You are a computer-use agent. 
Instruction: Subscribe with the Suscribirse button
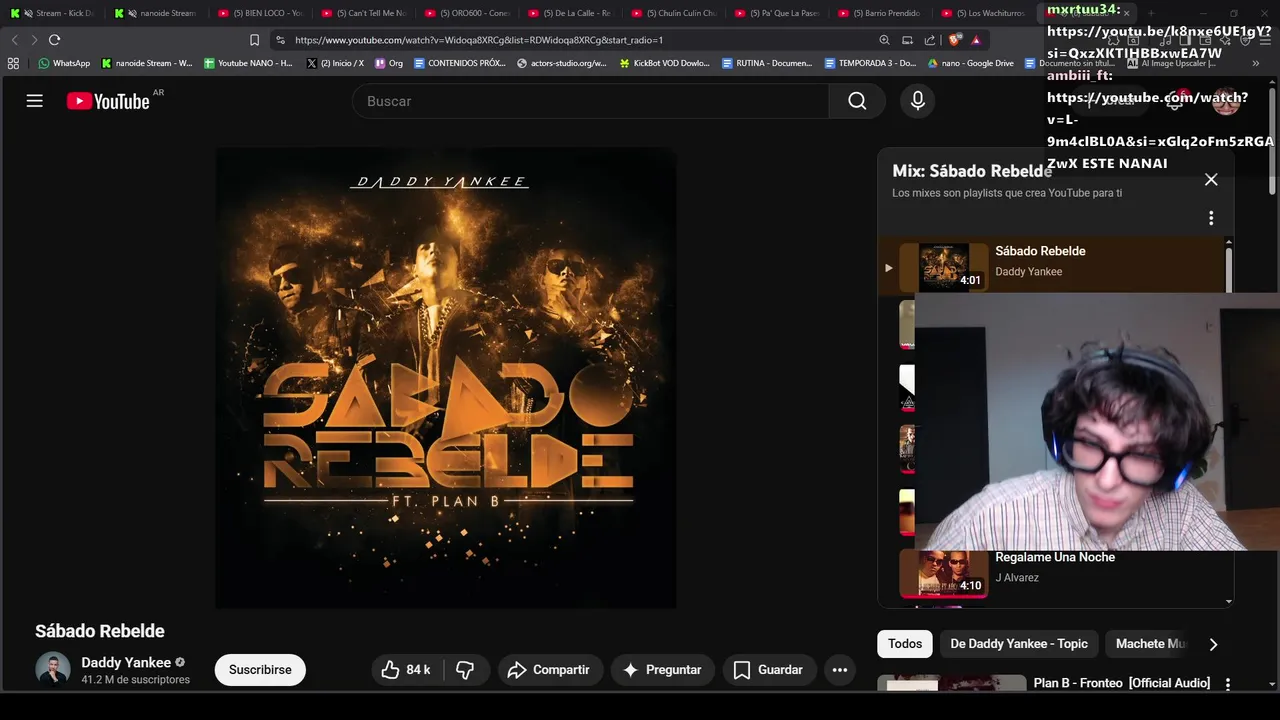[260, 670]
